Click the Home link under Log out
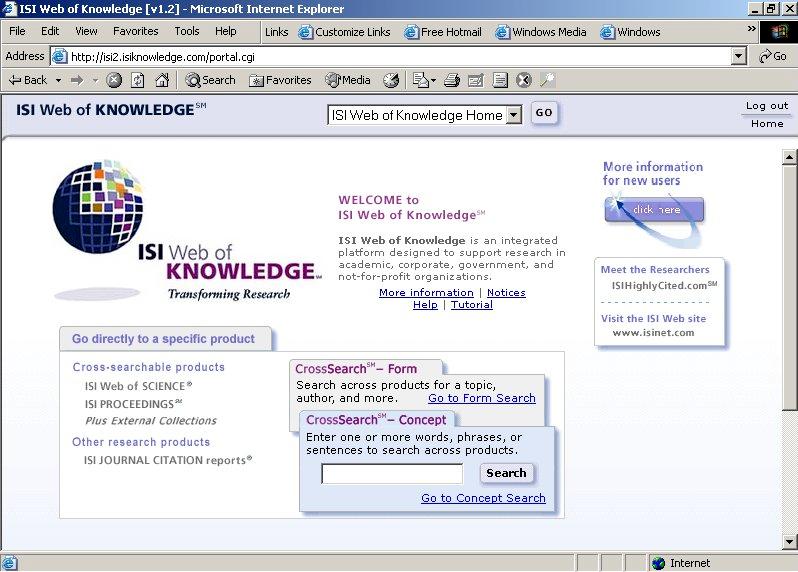This screenshot has height=572, width=798. pos(767,124)
